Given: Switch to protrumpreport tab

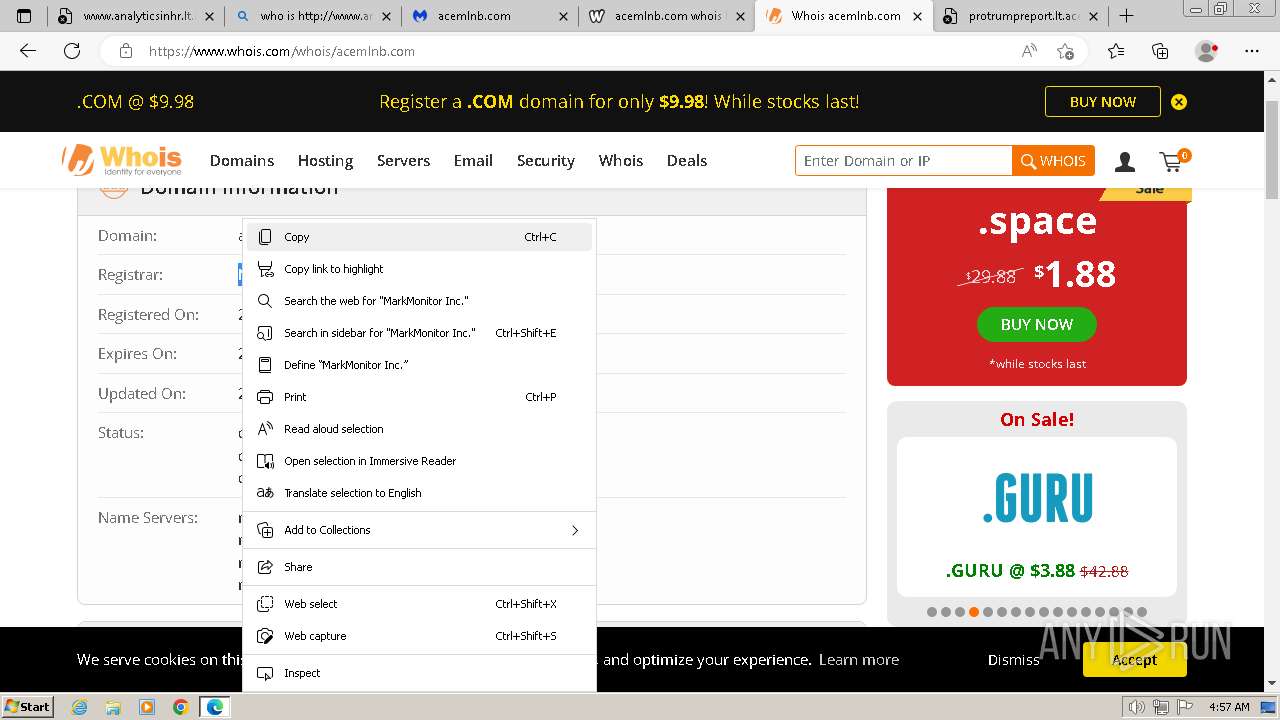Looking at the screenshot, I should [x=1020, y=16].
